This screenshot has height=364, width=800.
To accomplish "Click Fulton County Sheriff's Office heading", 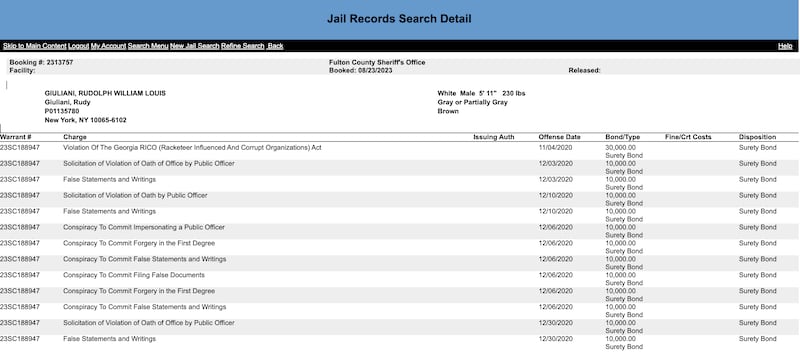I will 377,62.
